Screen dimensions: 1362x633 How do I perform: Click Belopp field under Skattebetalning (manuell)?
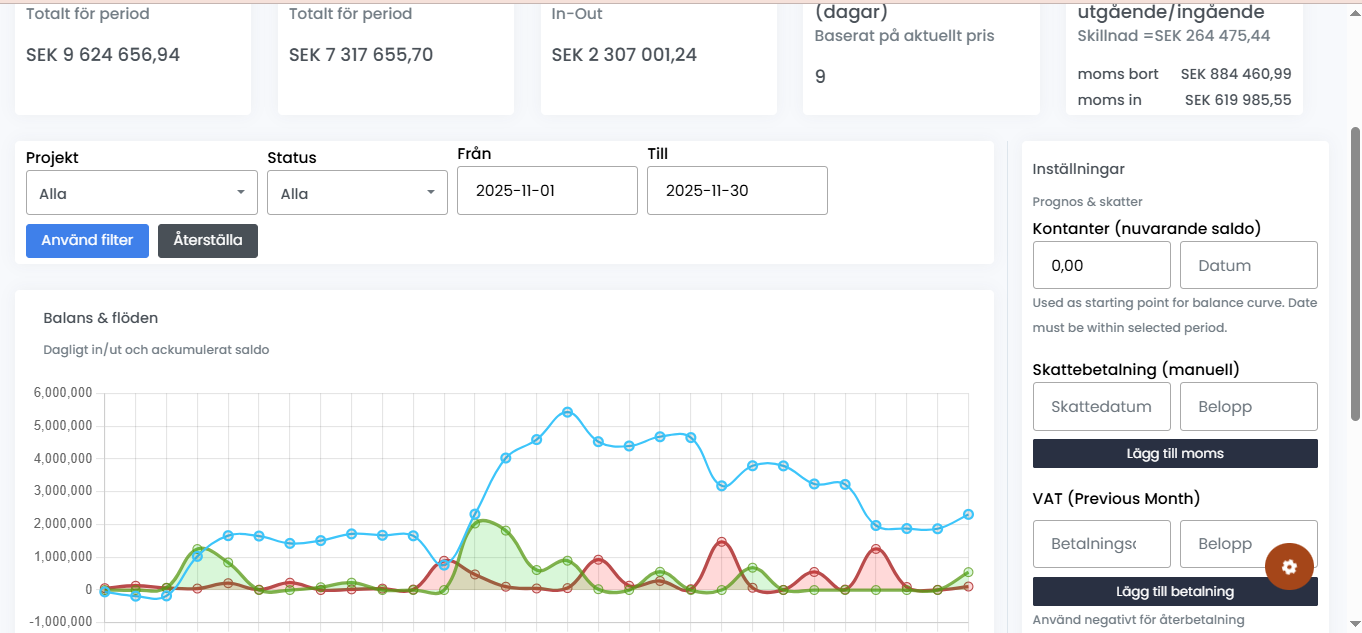[x=1248, y=407]
